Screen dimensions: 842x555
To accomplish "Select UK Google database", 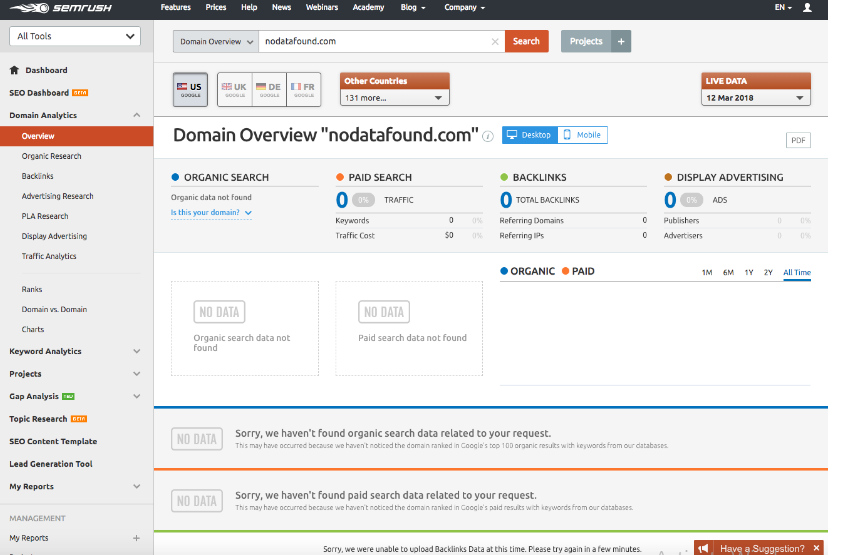I will [x=235, y=90].
